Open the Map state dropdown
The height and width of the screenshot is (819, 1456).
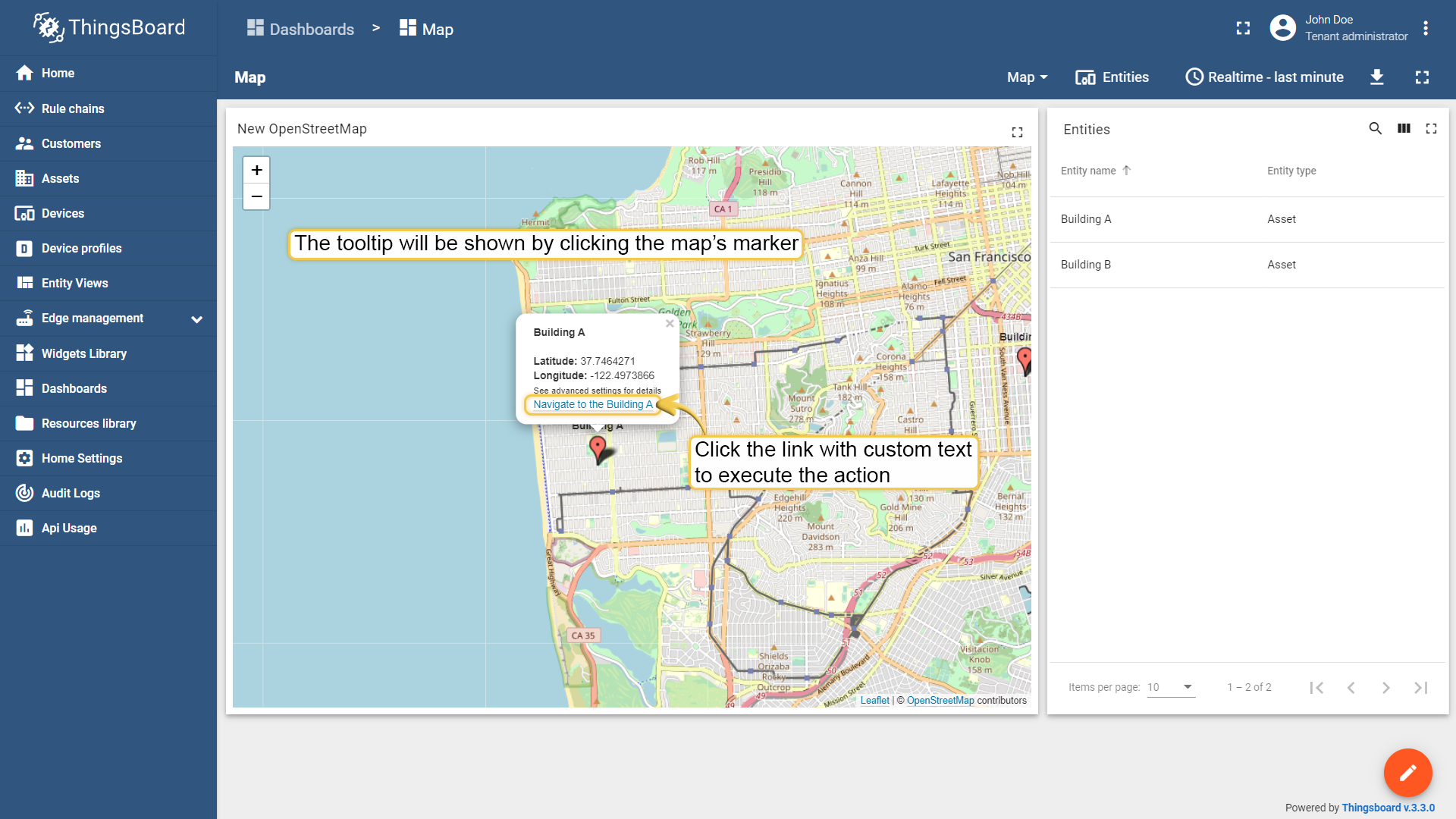[1027, 77]
